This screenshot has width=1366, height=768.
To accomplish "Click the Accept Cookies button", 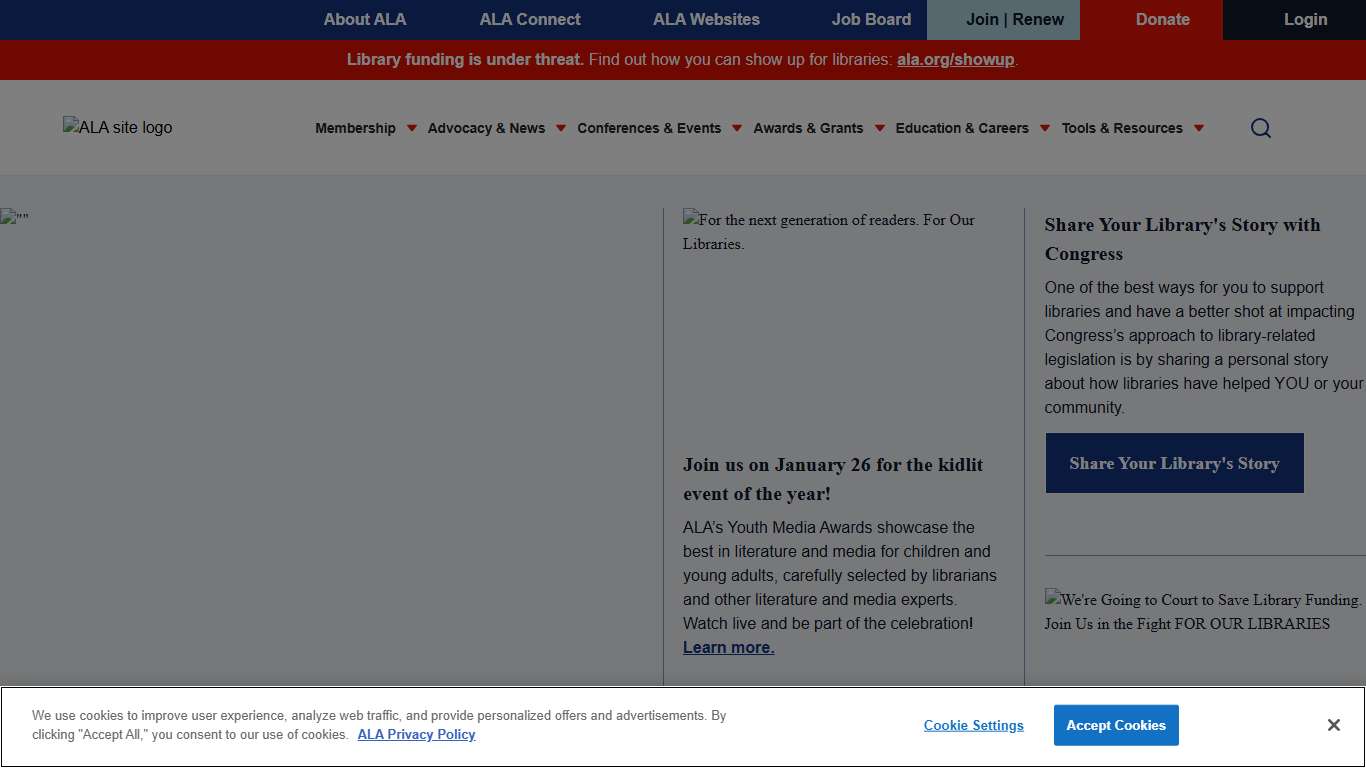I will (1116, 725).
